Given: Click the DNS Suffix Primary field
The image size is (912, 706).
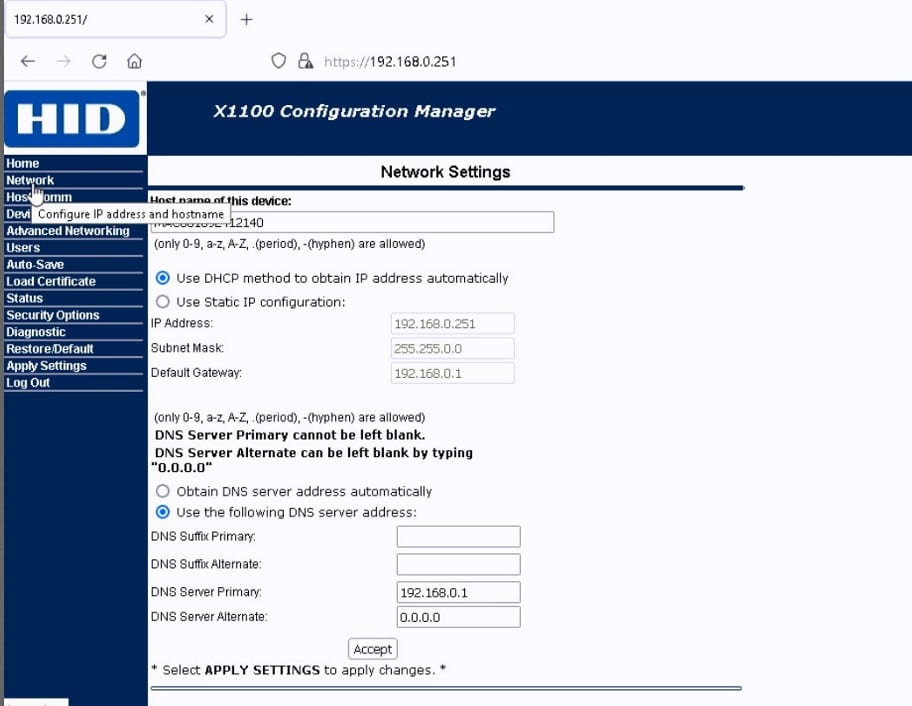Looking at the screenshot, I should coord(458,537).
